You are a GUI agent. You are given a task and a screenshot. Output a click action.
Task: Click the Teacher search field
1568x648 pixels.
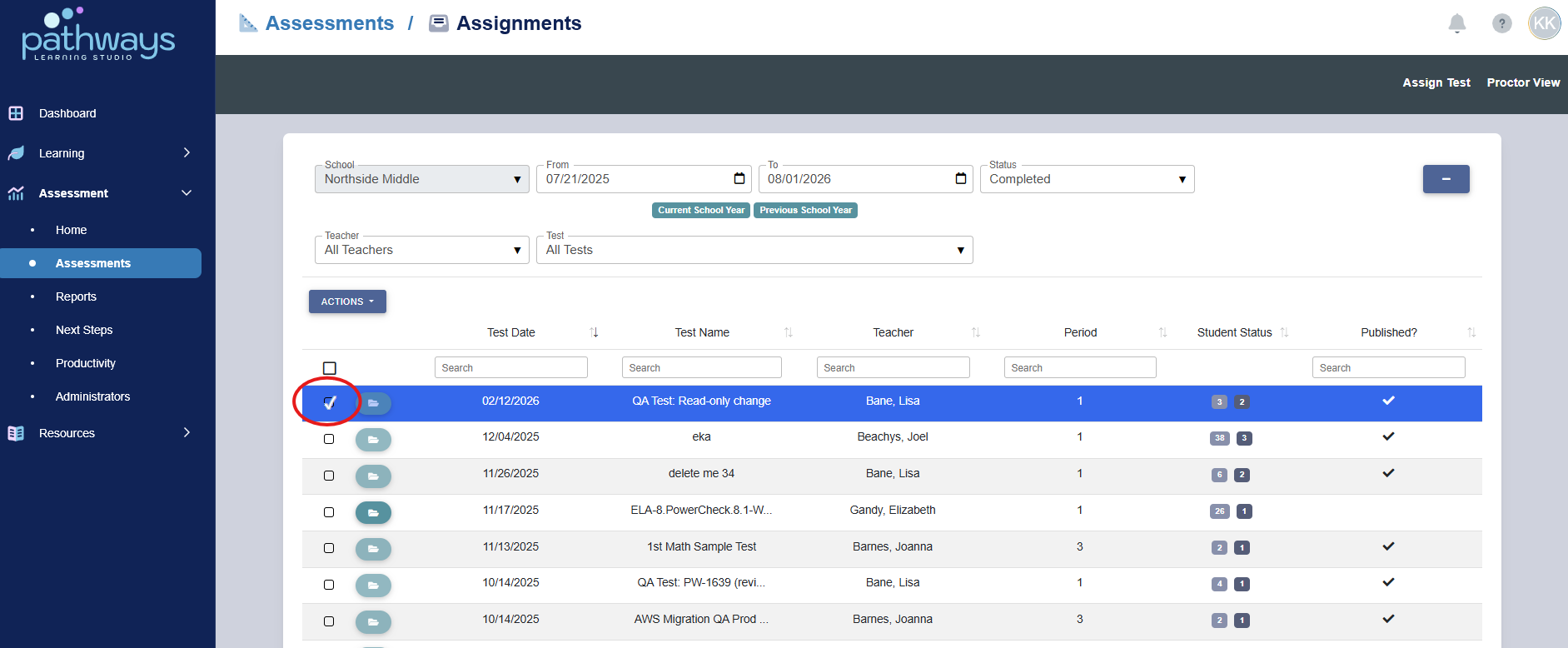point(894,367)
